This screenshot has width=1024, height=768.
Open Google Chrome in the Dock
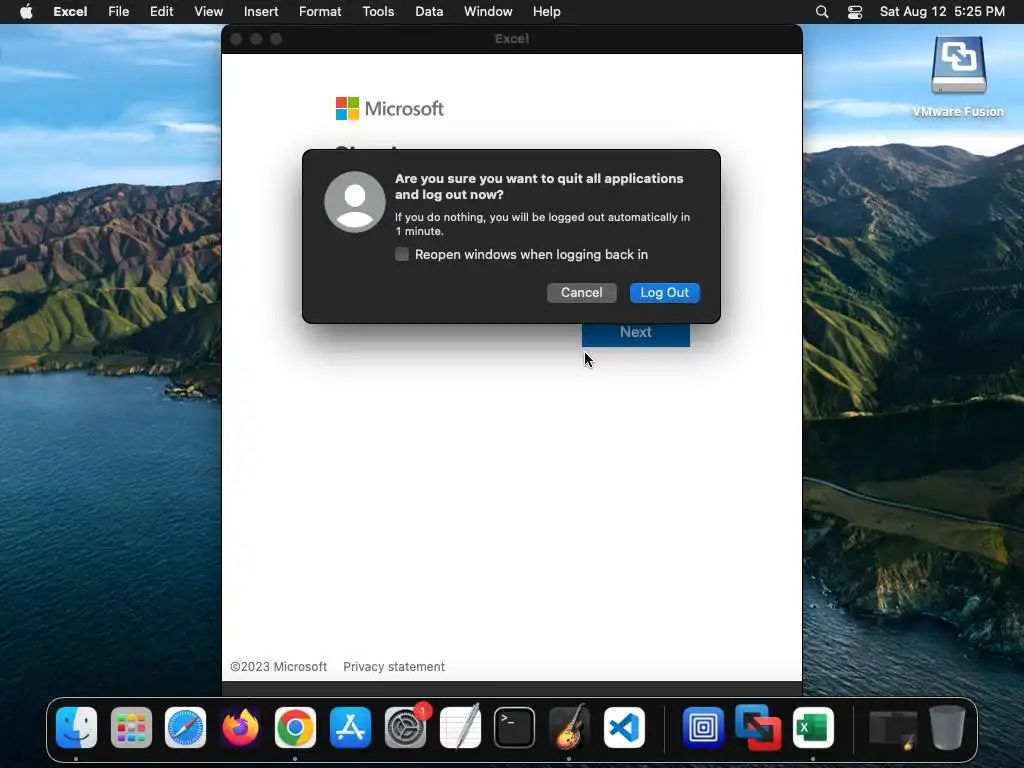click(x=295, y=728)
